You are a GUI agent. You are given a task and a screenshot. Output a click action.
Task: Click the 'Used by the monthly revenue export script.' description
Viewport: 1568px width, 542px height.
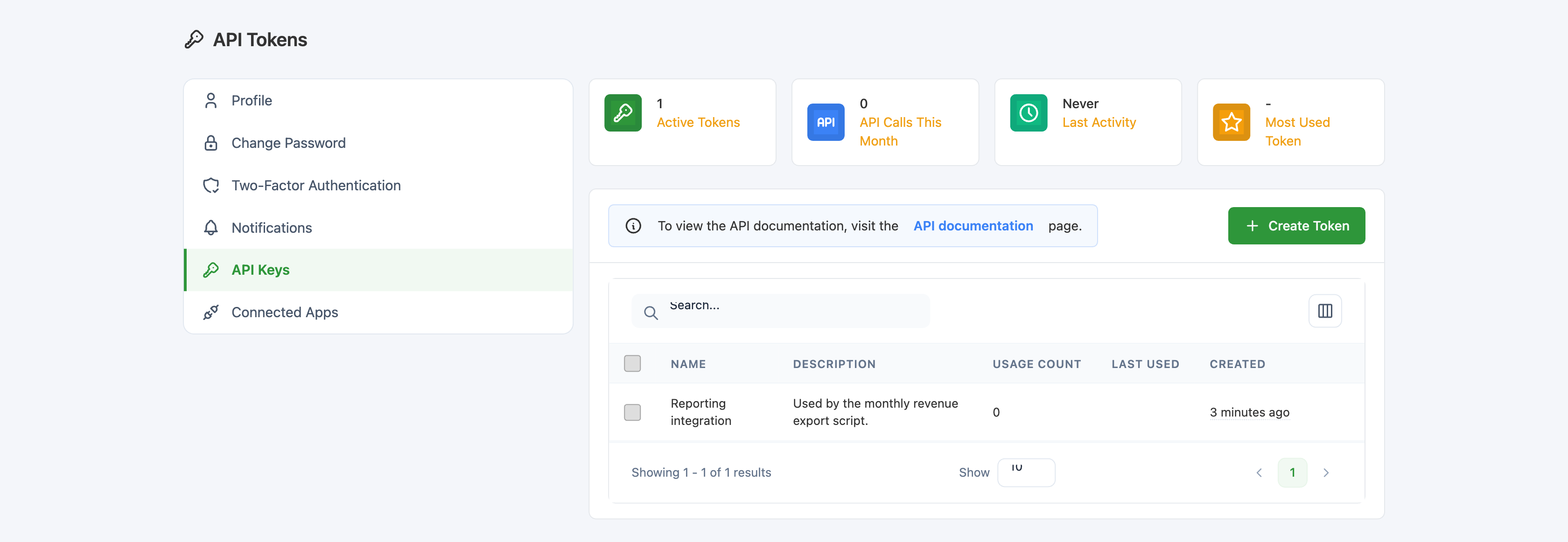click(875, 412)
